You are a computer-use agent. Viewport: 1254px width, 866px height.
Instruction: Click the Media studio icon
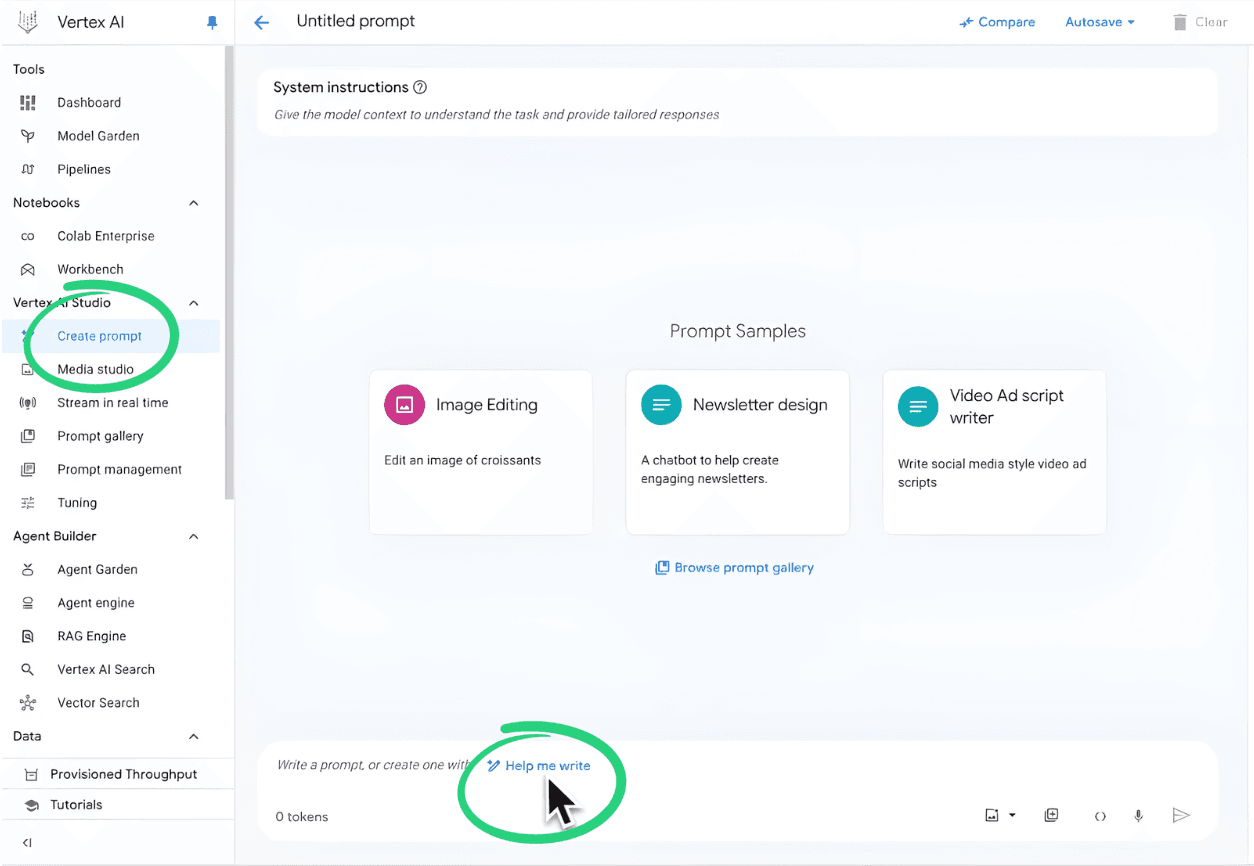pos(28,369)
